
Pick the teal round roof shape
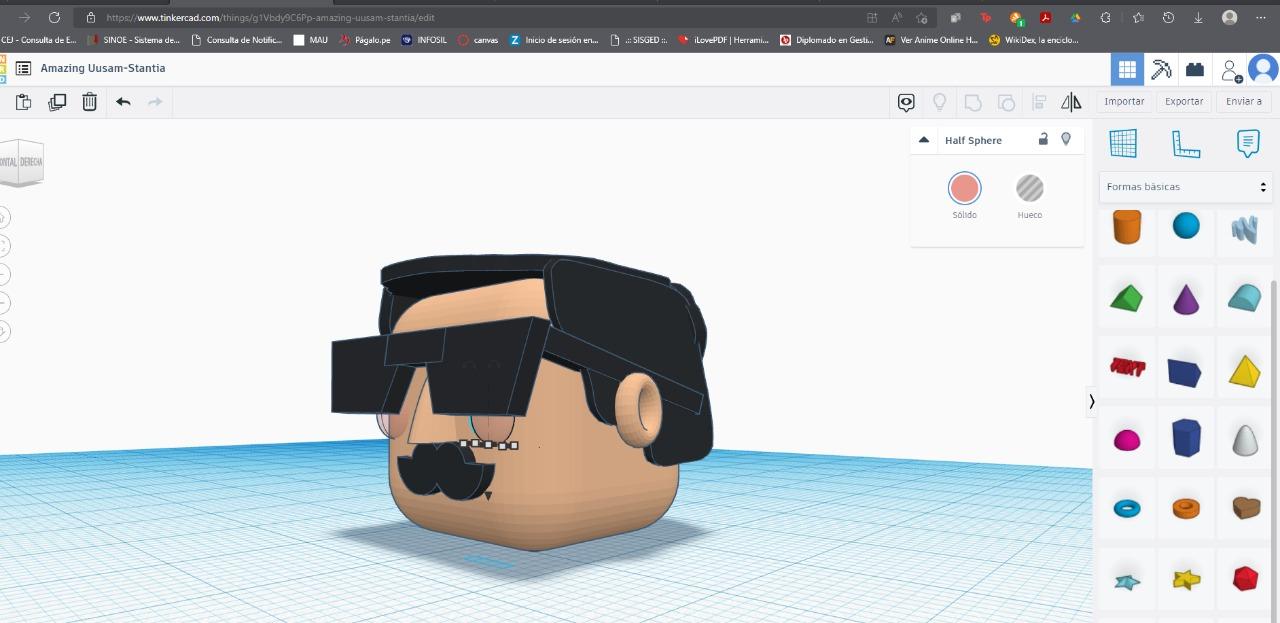(1245, 297)
